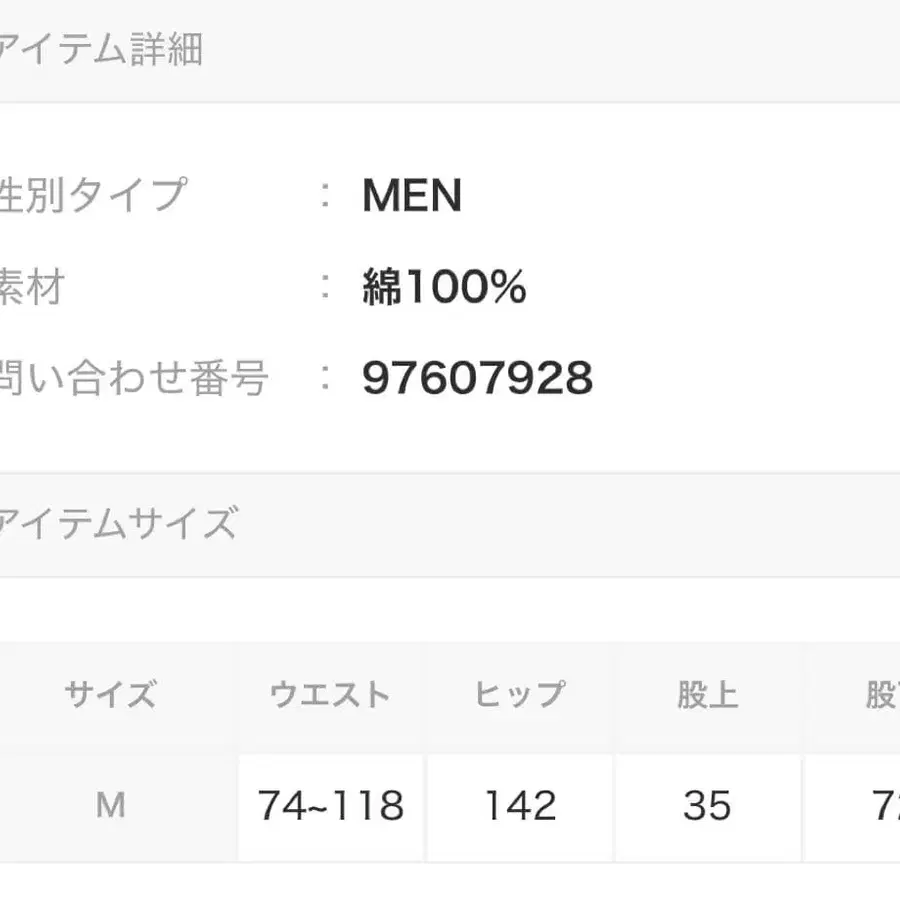
Task: Click the partially visible 股下 column header
Action: (881, 695)
